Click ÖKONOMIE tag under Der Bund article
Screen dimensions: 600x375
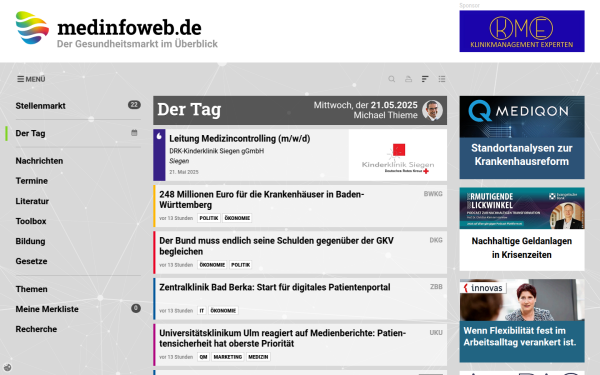point(212,265)
